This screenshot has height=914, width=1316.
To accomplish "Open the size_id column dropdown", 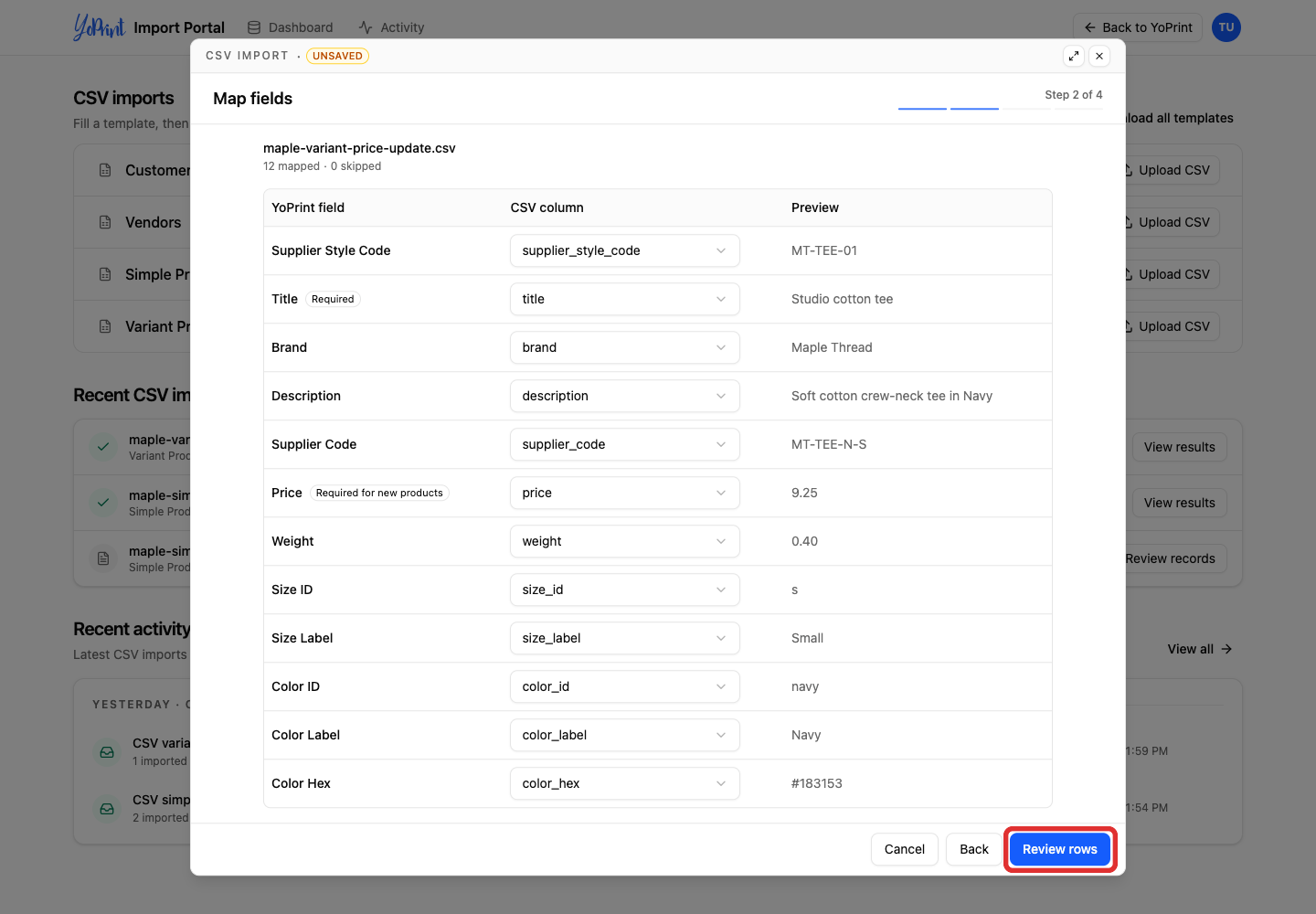I will (x=625, y=590).
